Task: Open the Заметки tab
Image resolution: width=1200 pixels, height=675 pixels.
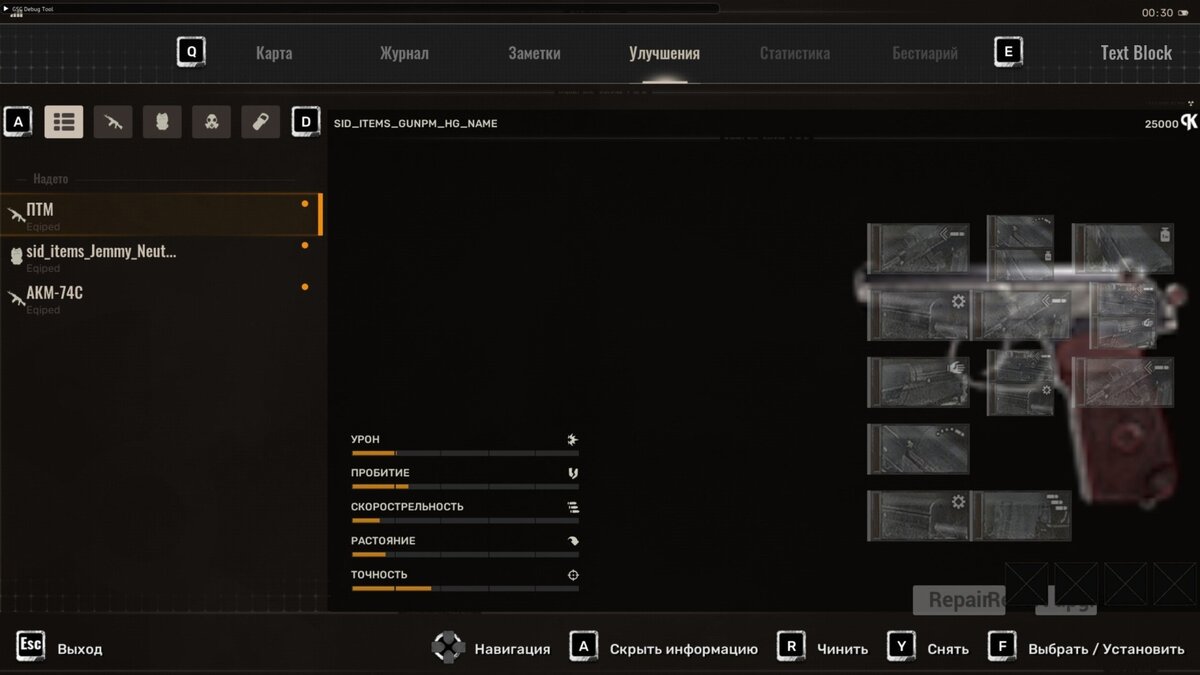Action: tap(534, 54)
